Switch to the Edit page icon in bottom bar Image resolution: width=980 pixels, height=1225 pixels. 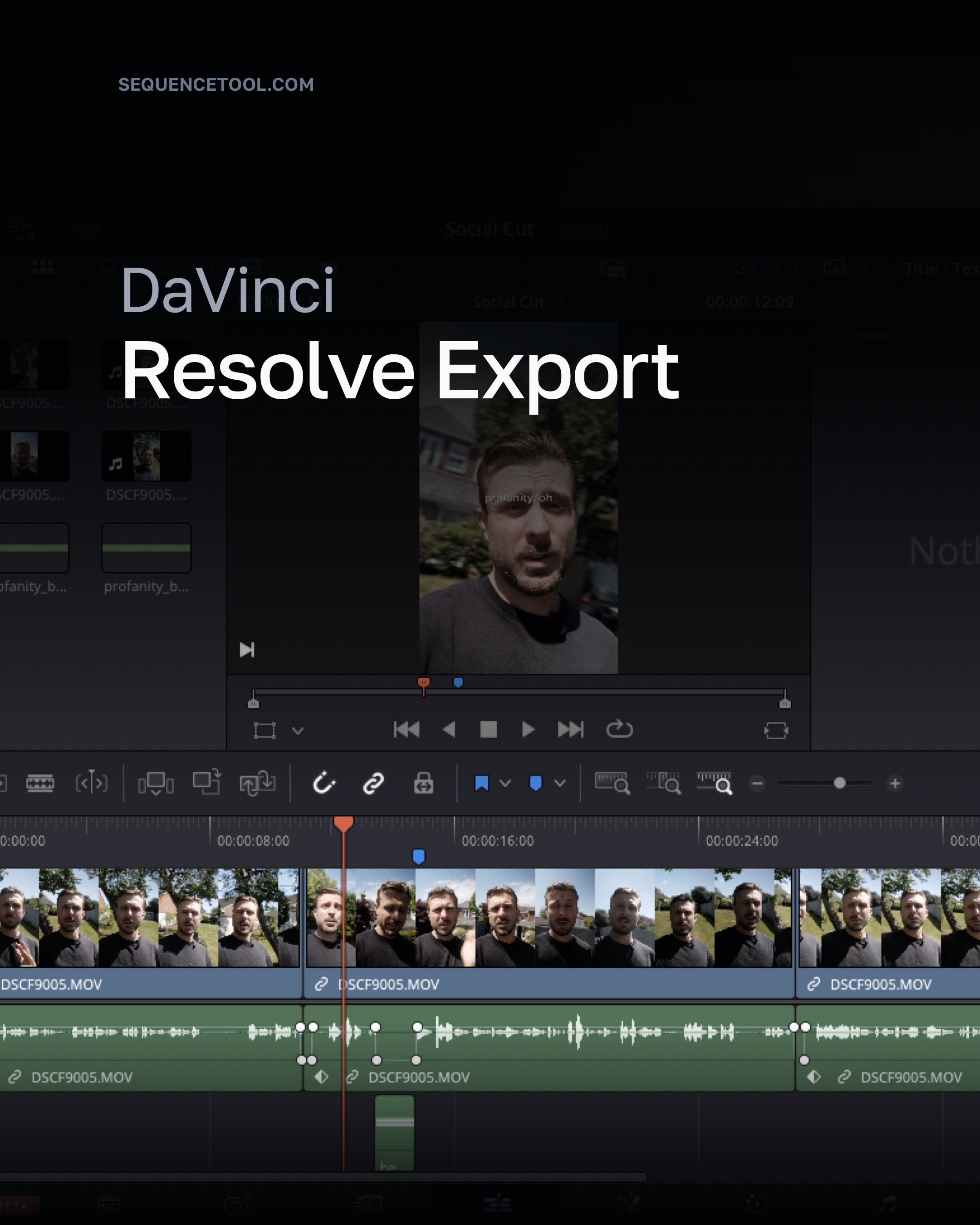[498, 1203]
